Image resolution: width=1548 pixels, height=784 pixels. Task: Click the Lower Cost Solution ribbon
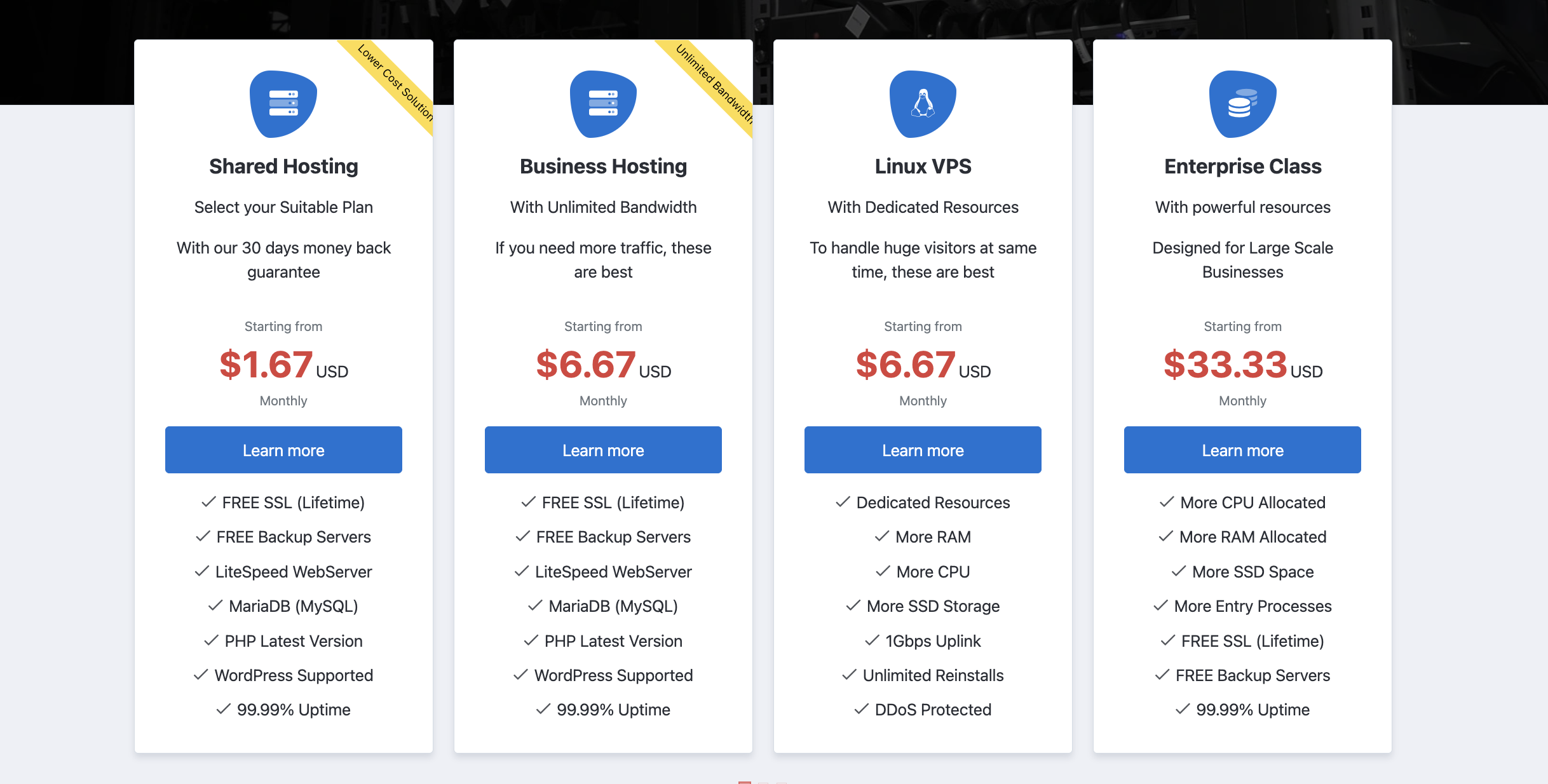(x=395, y=83)
